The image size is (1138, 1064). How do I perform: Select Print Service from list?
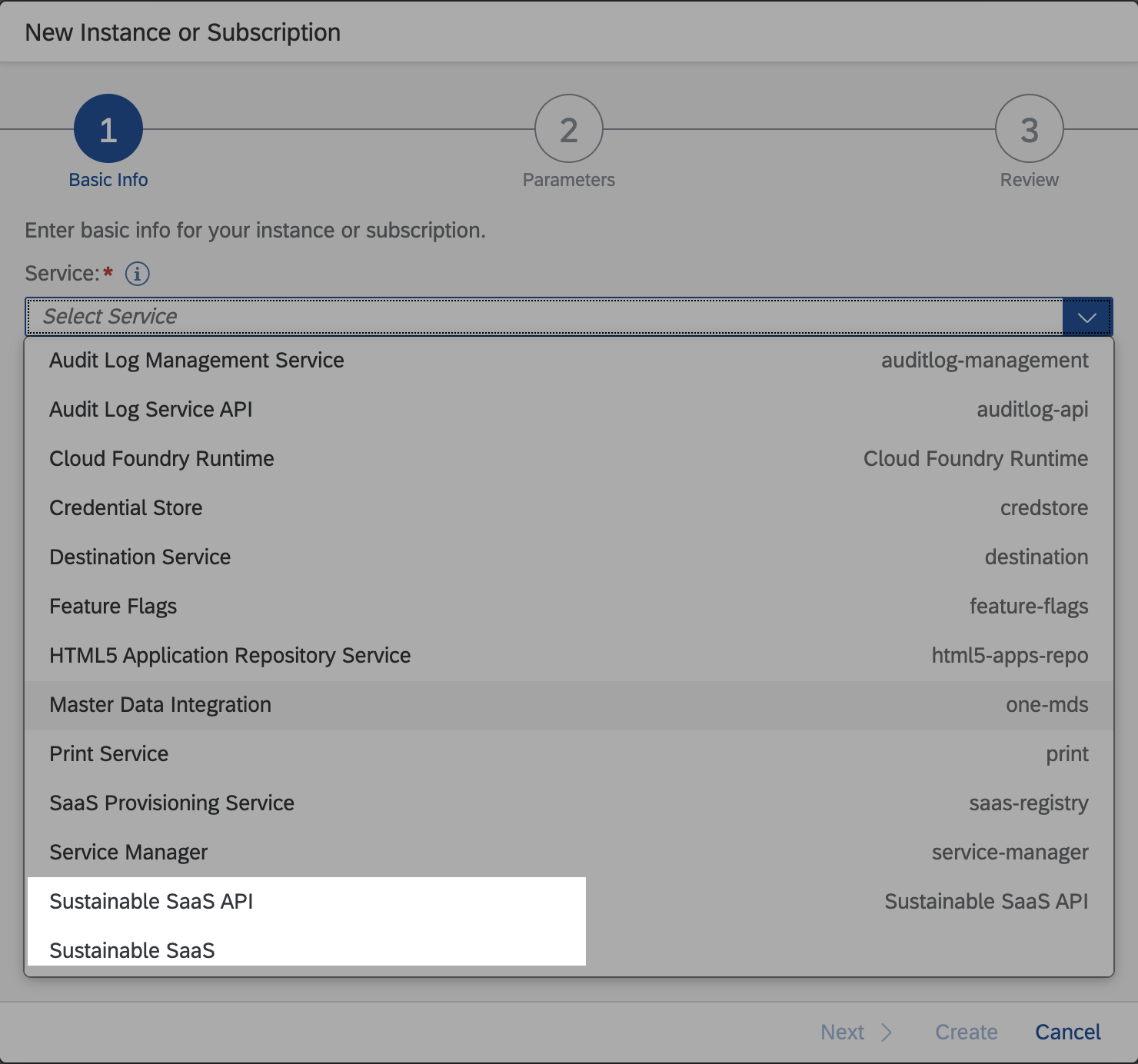[x=569, y=754]
